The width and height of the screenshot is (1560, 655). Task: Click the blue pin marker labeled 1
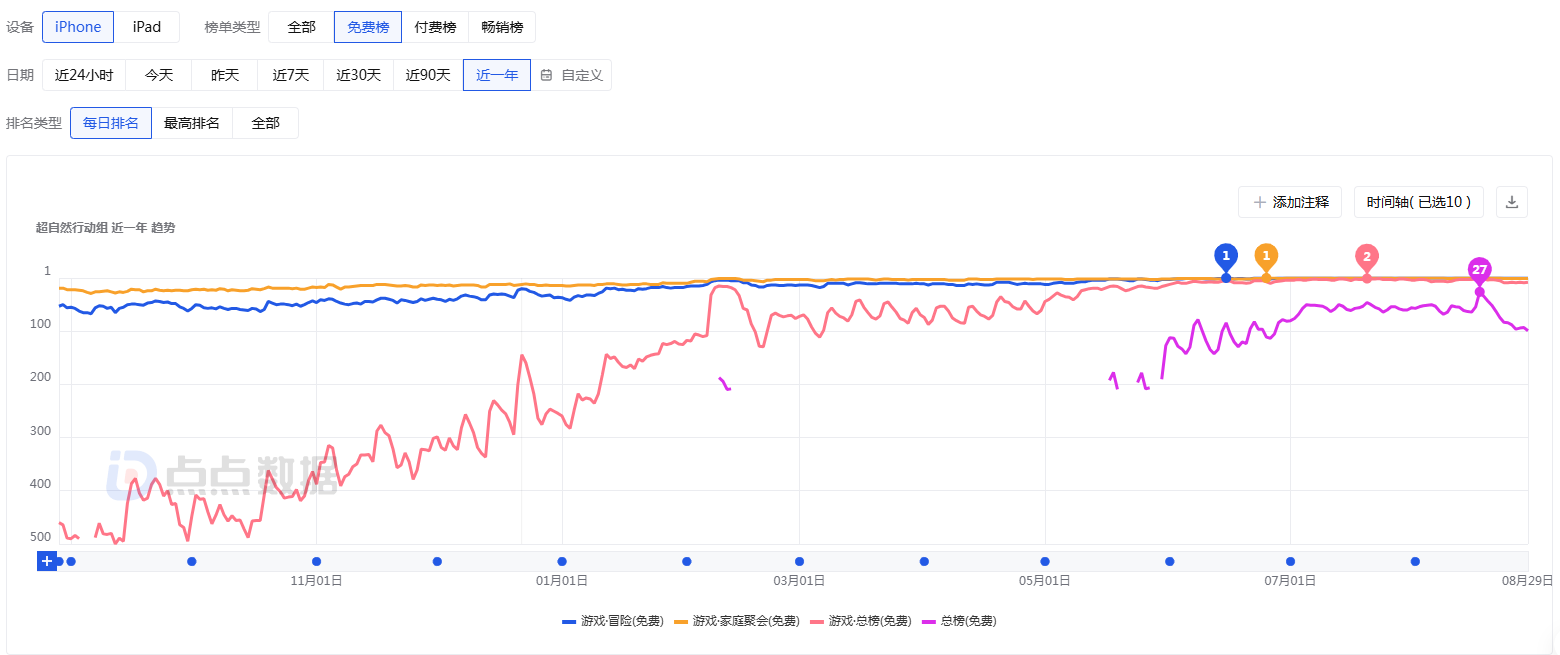[x=1226, y=257]
